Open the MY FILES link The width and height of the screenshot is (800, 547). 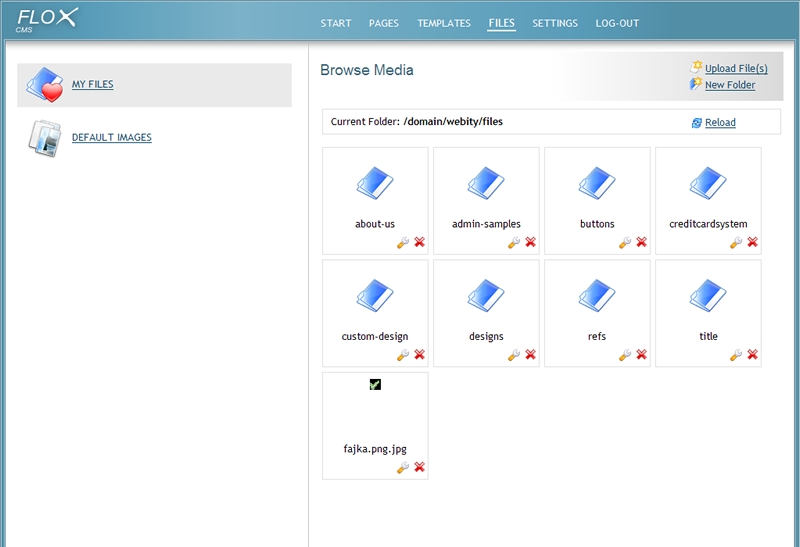pyautogui.click(x=92, y=84)
